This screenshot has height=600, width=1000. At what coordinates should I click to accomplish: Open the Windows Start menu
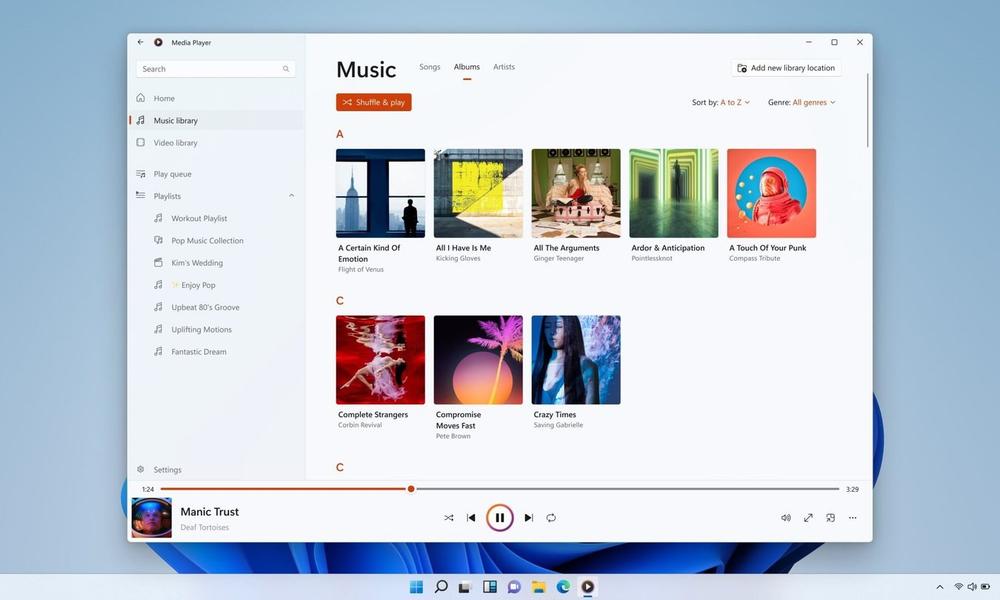416,587
